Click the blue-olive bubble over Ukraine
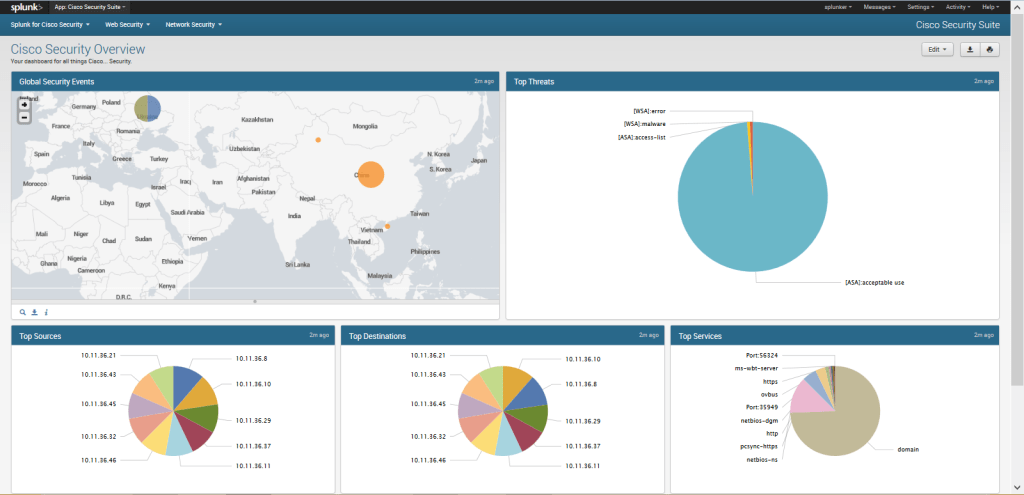This screenshot has height=495, width=1024. point(147,108)
